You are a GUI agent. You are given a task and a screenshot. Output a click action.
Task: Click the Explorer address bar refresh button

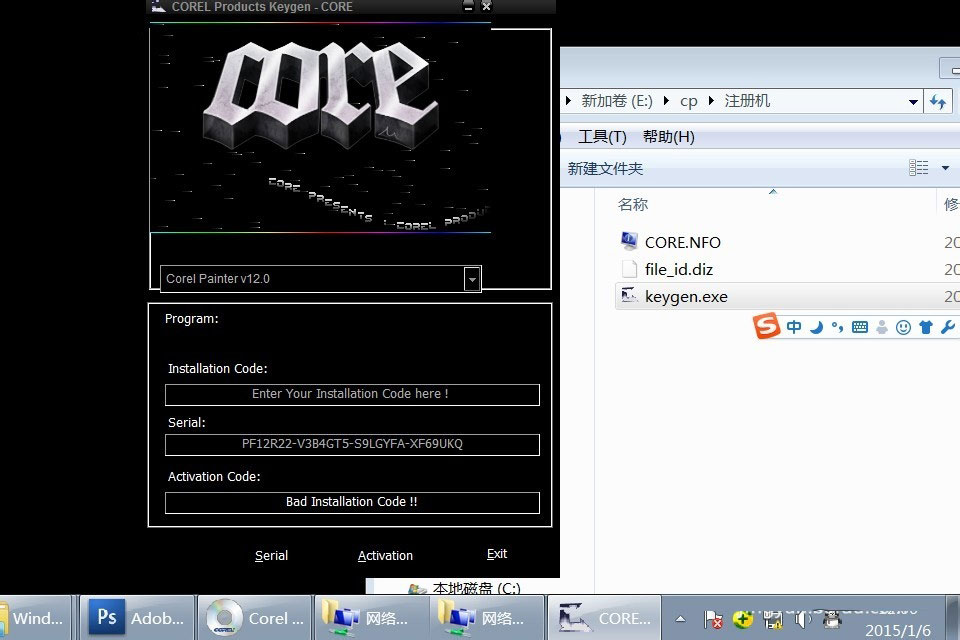coord(938,102)
